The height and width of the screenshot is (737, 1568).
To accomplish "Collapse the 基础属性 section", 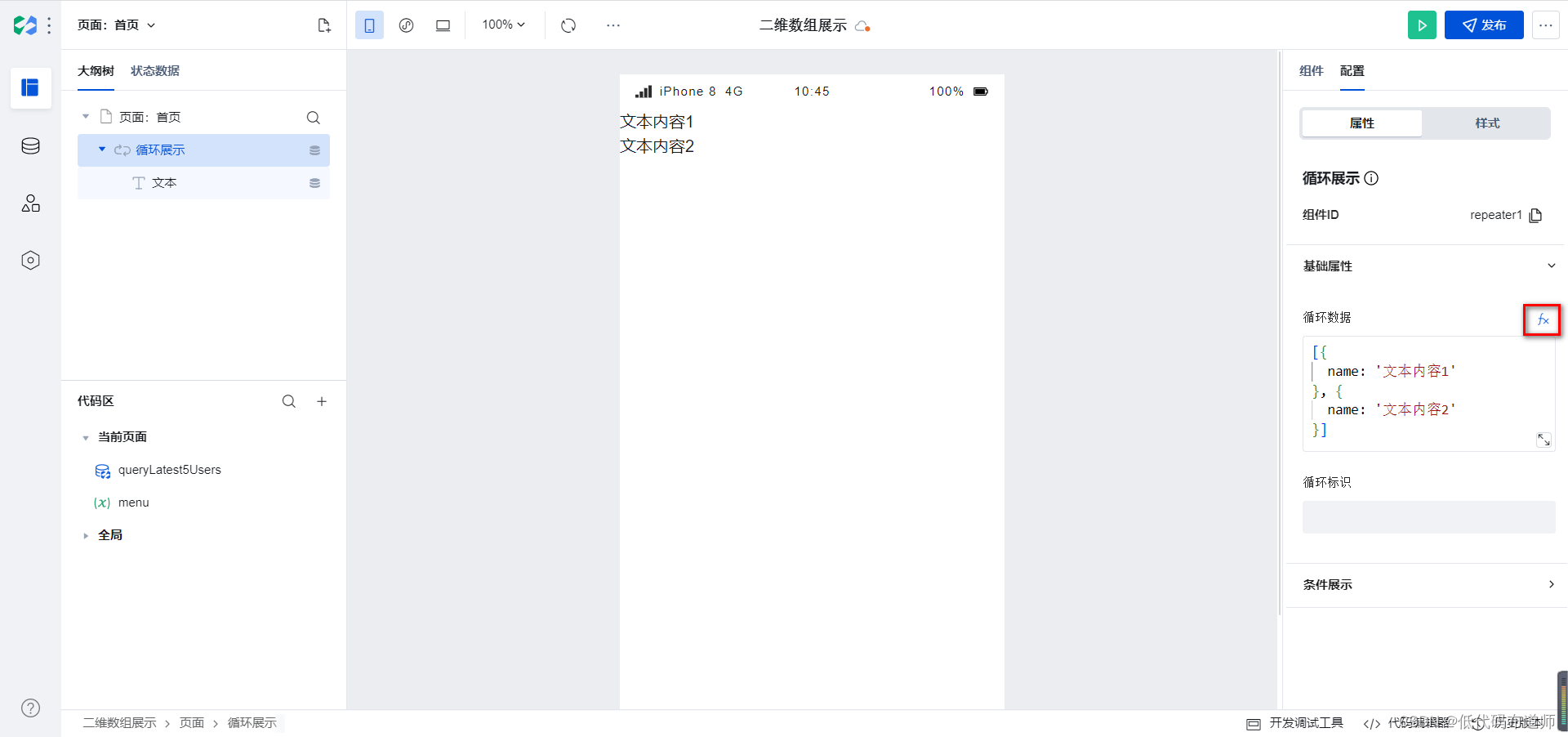I will pos(1551,266).
